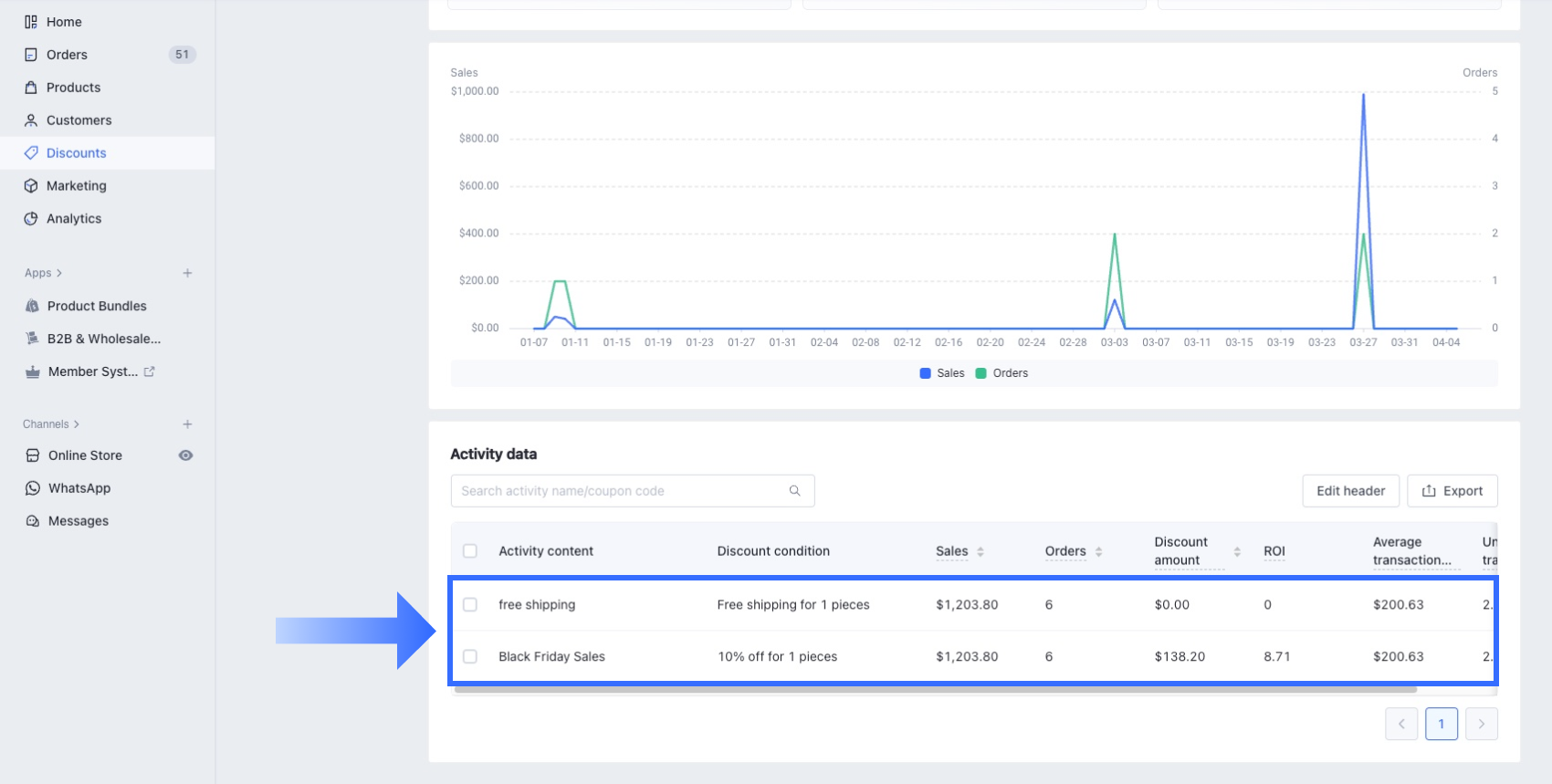Sort table by Discount amount arrows

tap(1237, 551)
